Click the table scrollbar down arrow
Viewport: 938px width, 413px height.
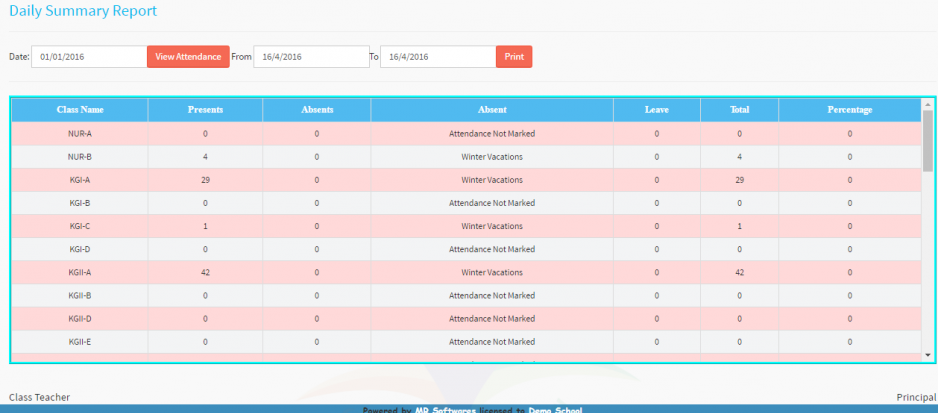point(928,355)
